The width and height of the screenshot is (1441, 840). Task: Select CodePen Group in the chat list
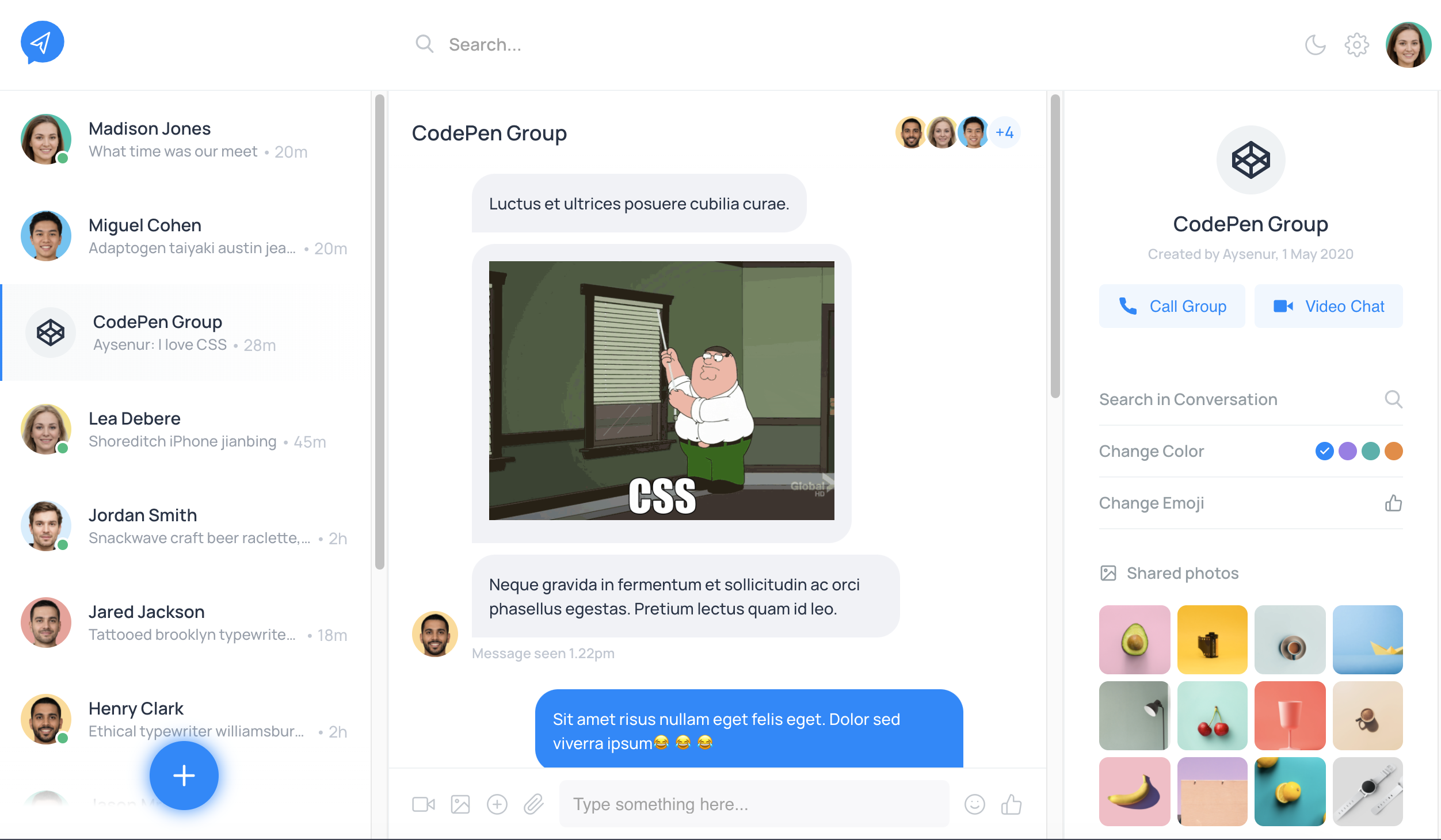[185, 333]
